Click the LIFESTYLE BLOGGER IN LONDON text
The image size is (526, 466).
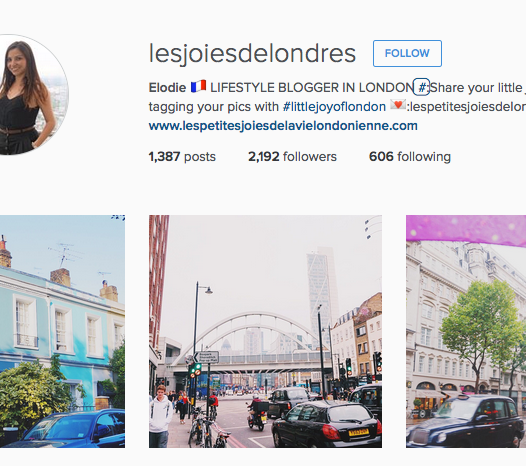coord(312,88)
